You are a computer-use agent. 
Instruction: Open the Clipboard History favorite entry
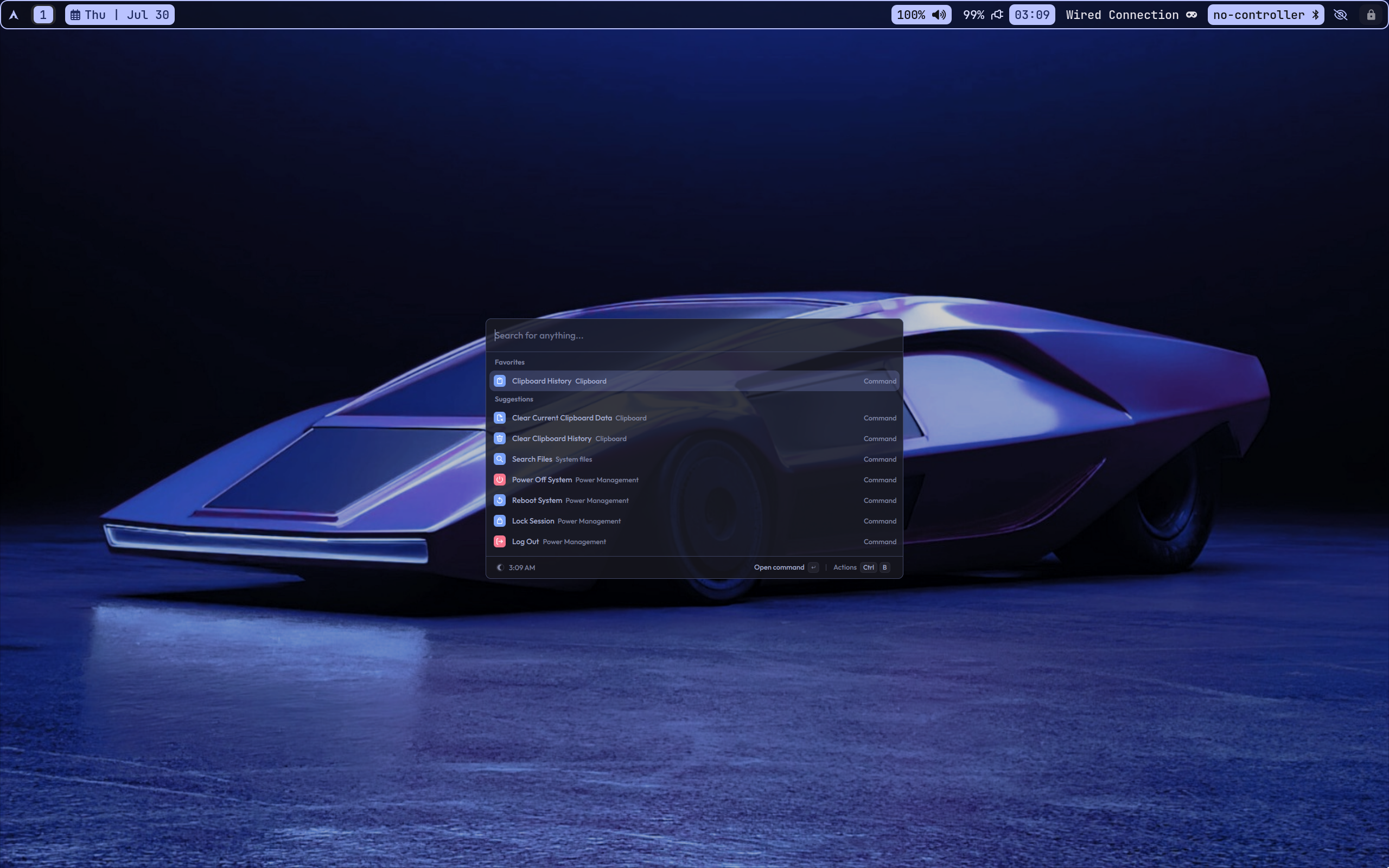[694, 381]
